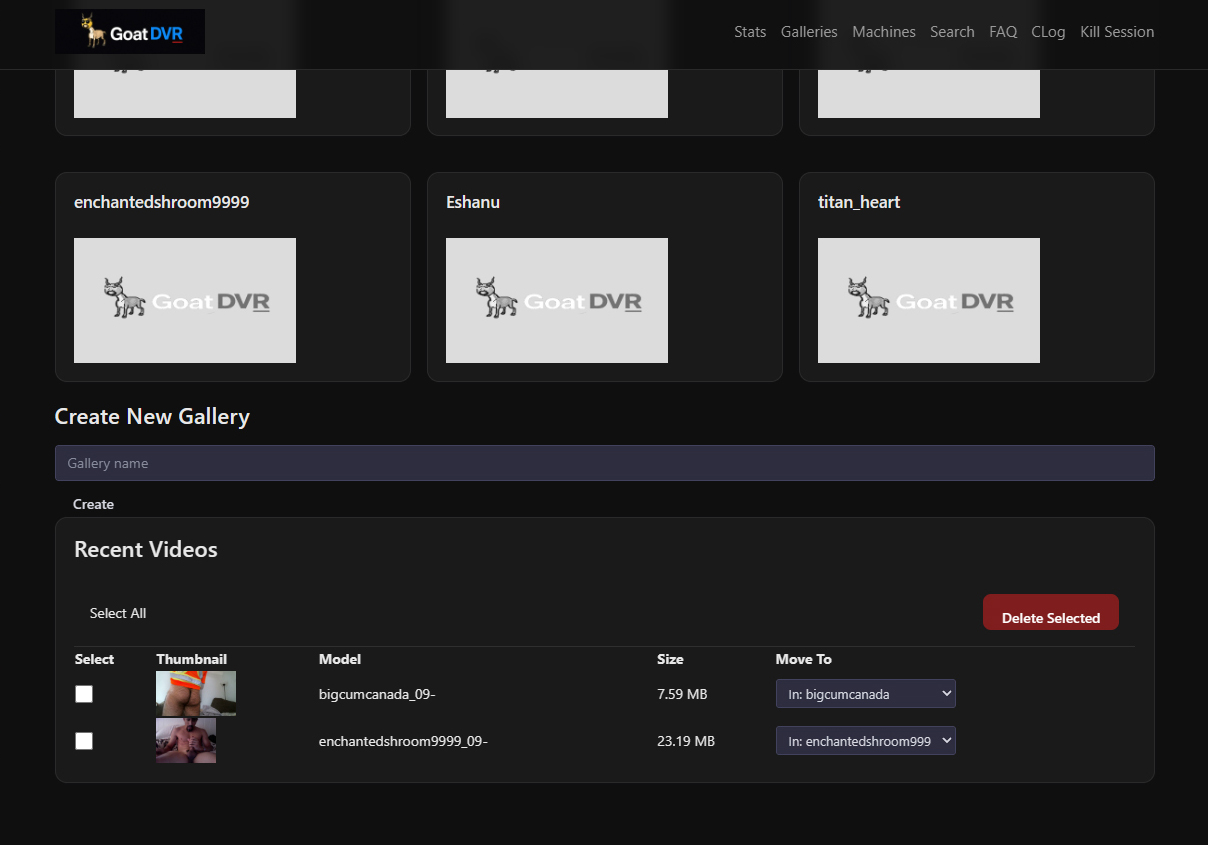Click the Select column header
Image resolution: width=1208 pixels, height=845 pixels.
[x=95, y=659]
